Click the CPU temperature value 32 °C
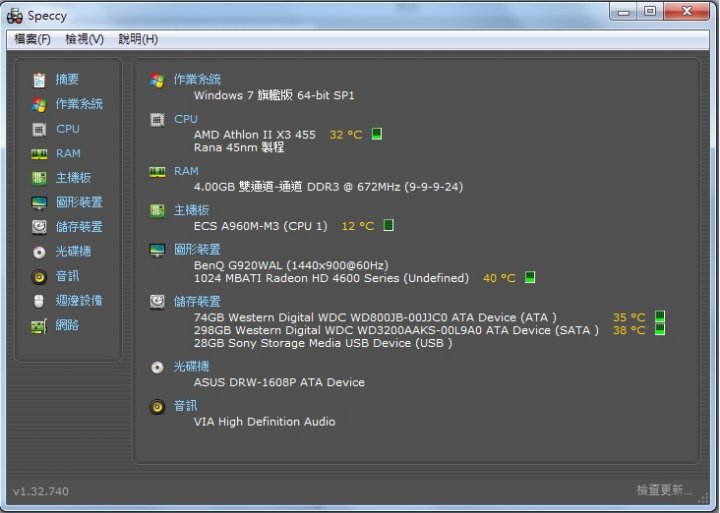Viewport: 720px width, 513px height. [x=346, y=135]
